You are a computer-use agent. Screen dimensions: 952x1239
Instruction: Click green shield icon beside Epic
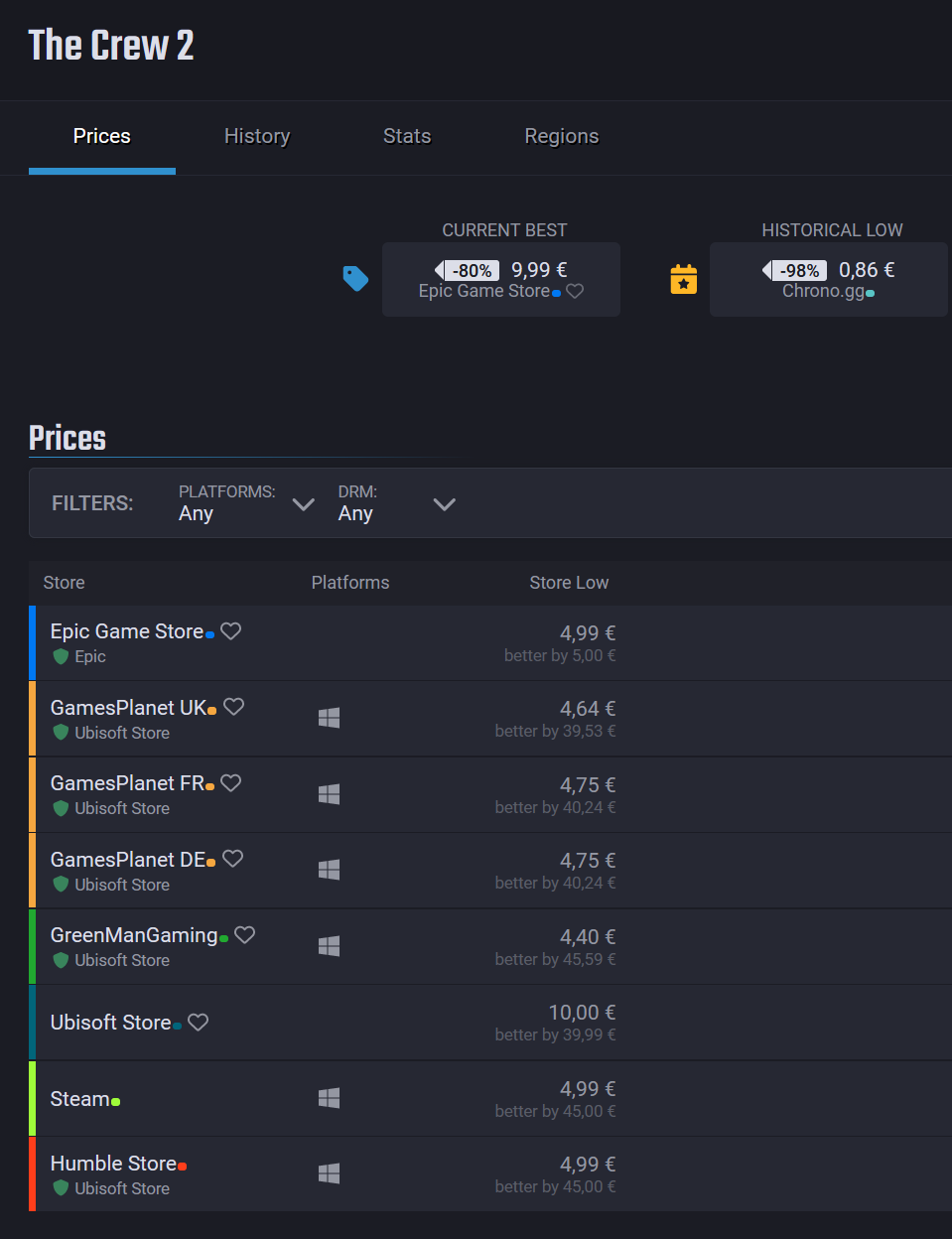pyautogui.click(x=61, y=656)
